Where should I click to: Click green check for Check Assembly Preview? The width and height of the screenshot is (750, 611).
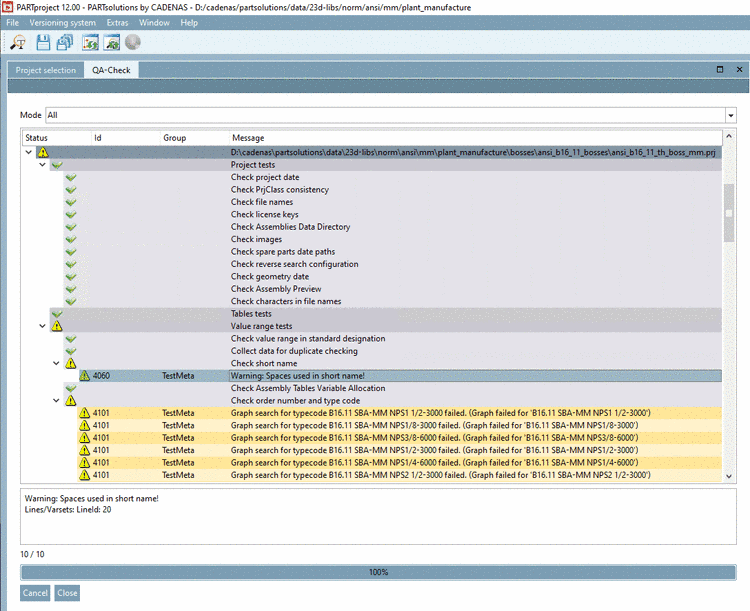pyautogui.click(x=71, y=289)
